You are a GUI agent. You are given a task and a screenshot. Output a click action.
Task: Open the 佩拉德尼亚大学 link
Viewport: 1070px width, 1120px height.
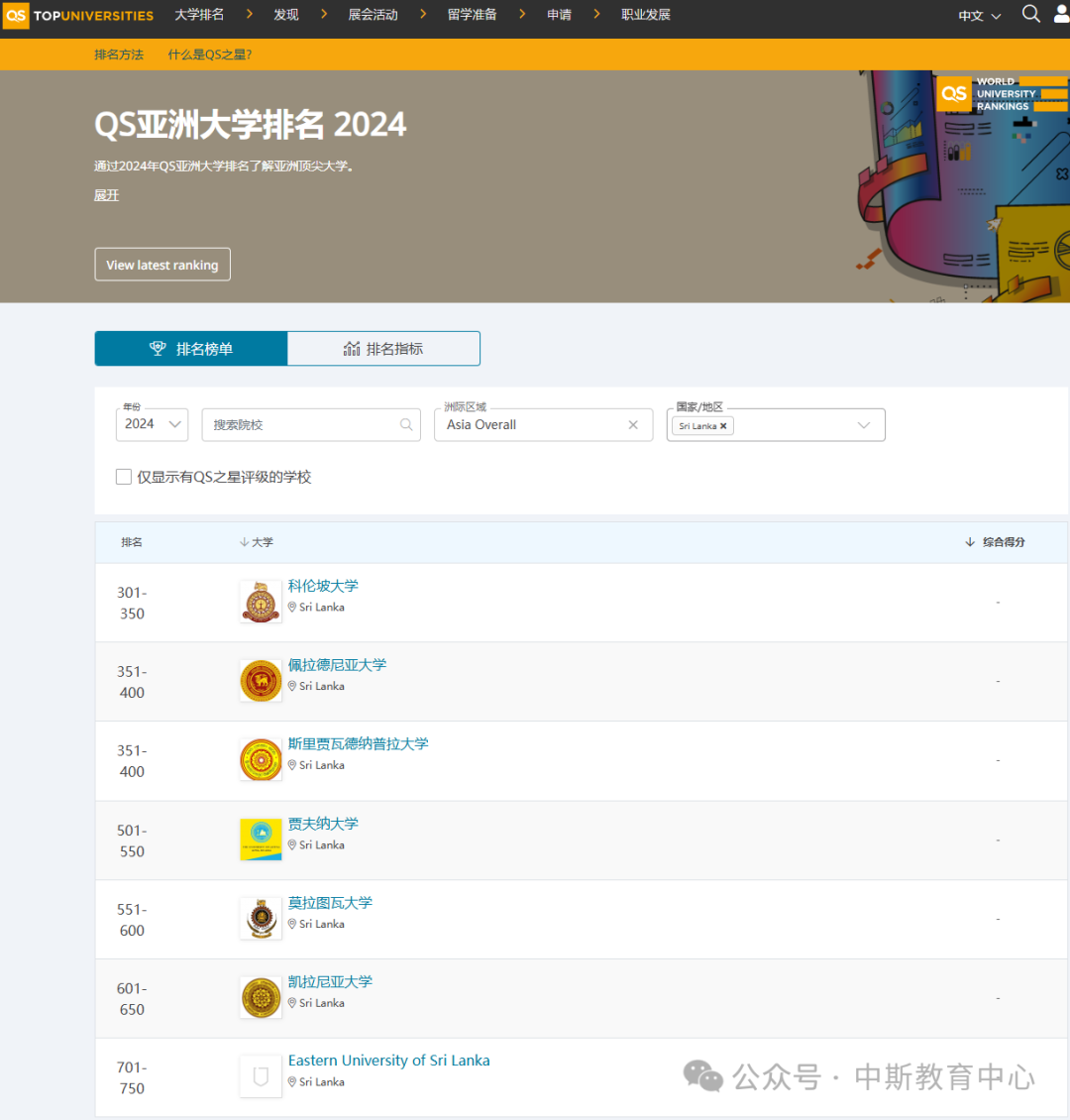(337, 665)
